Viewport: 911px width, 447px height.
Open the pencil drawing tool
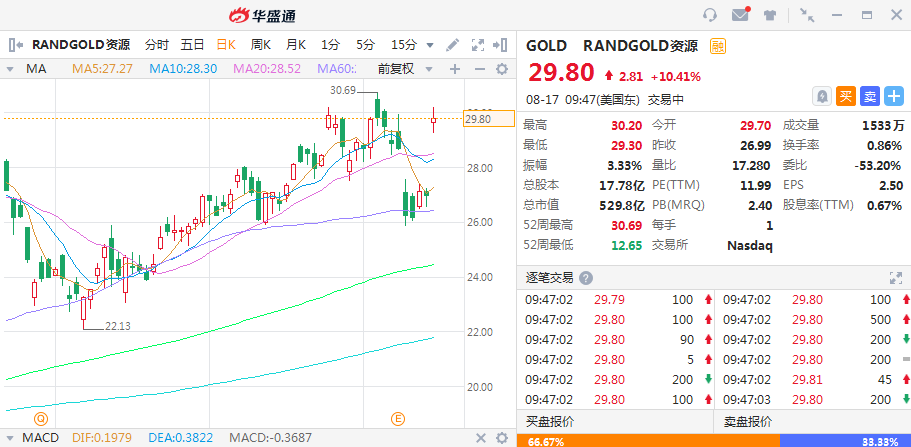click(x=453, y=45)
